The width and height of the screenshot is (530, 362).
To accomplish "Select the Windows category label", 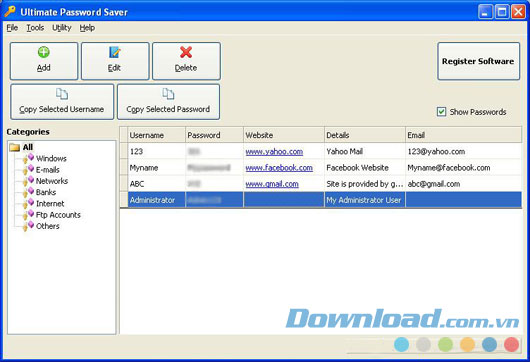I will coord(51,158).
